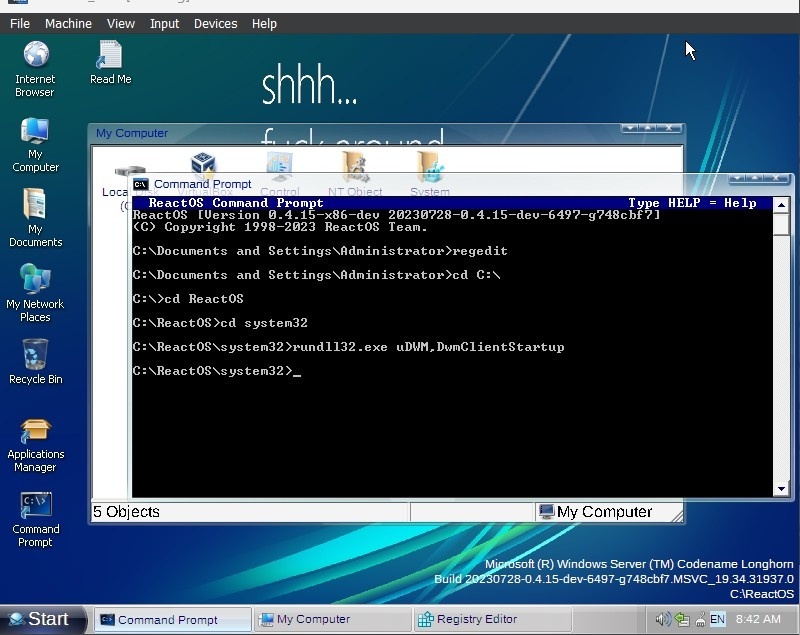Viewport: 800px width, 635px height.
Task: Click the volume speaker tray icon
Action: pyautogui.click(x=662, y=619)
